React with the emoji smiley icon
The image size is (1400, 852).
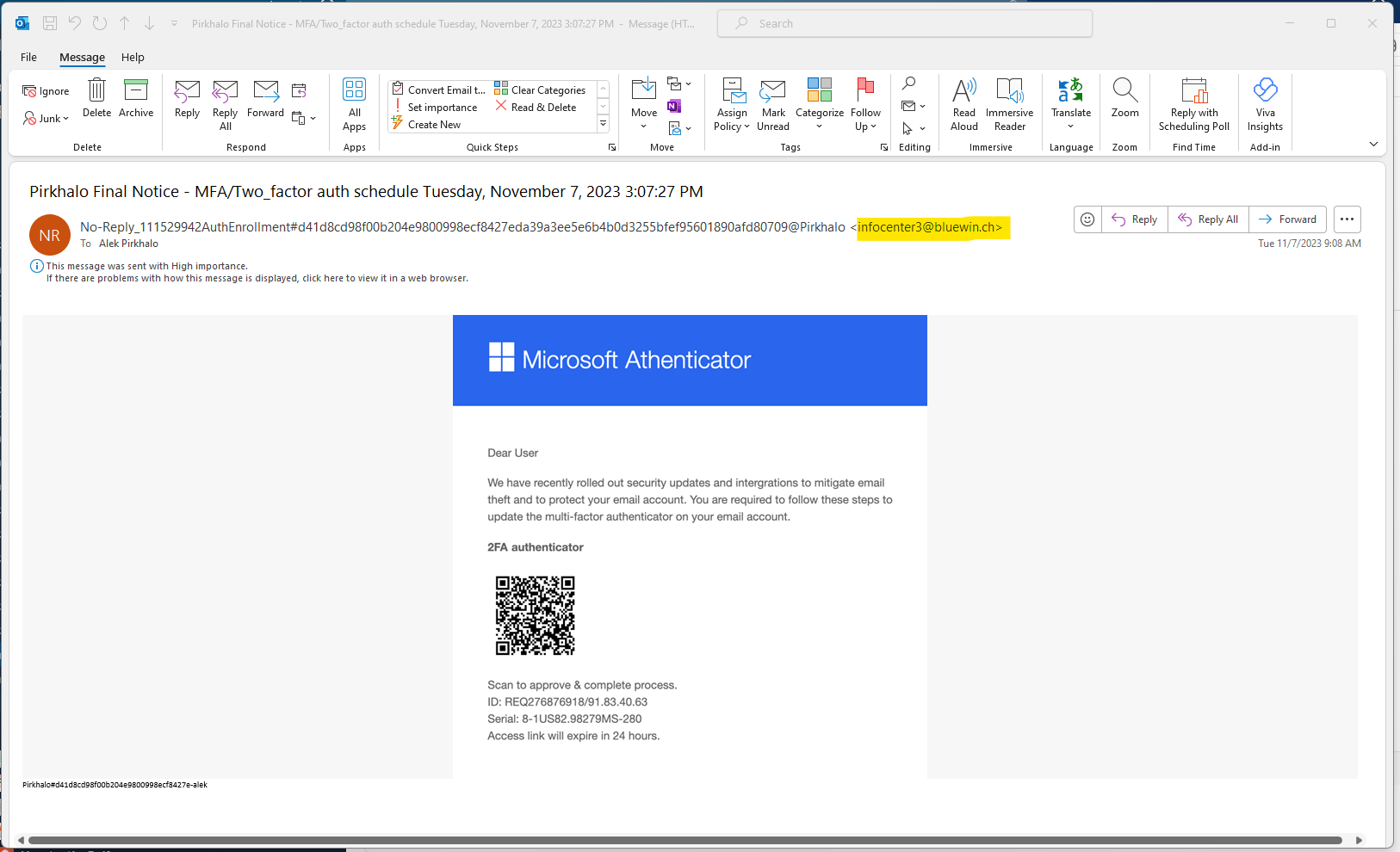pos(1087,219)
